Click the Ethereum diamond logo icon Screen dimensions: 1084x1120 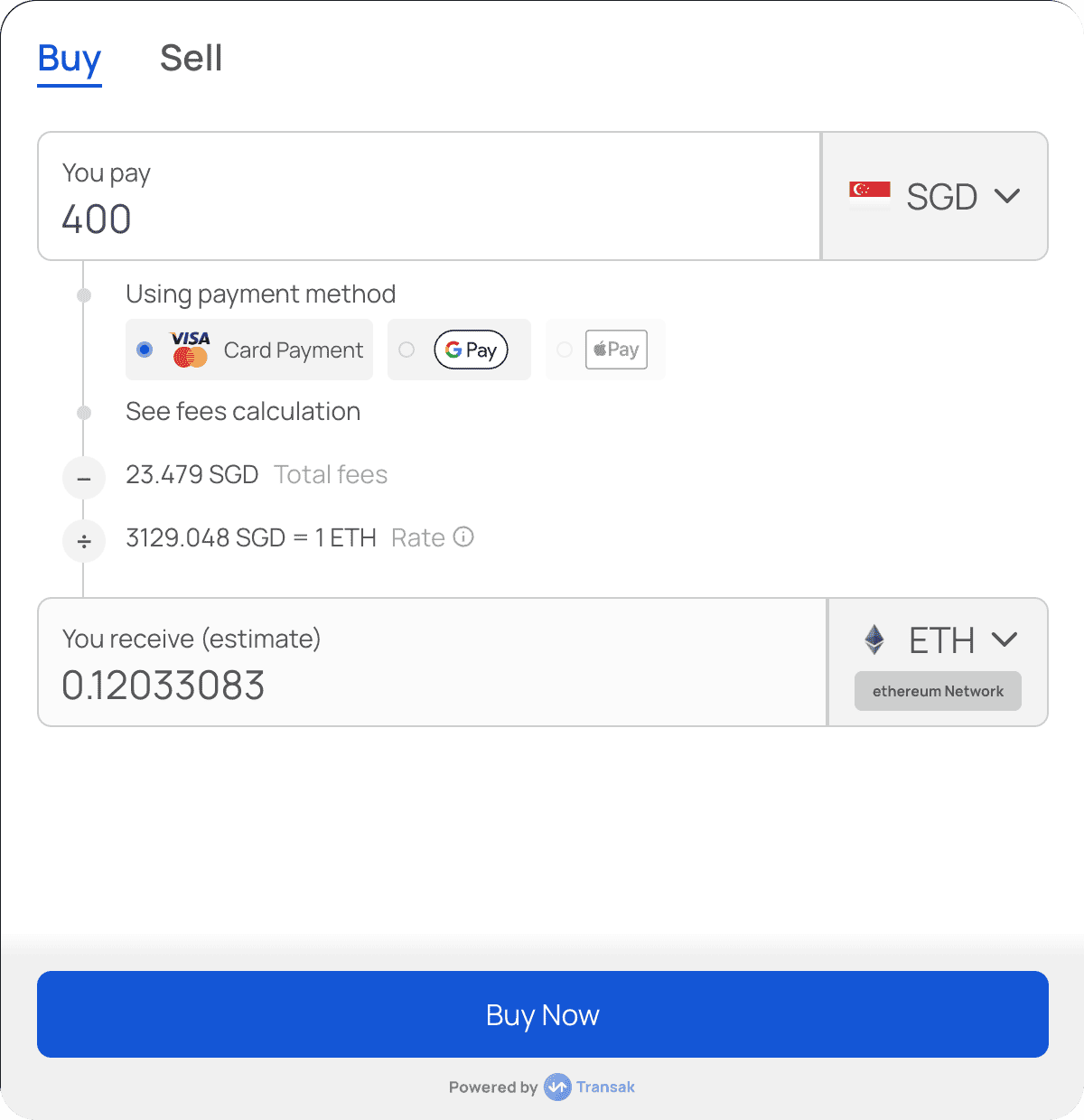click(874, 639)
